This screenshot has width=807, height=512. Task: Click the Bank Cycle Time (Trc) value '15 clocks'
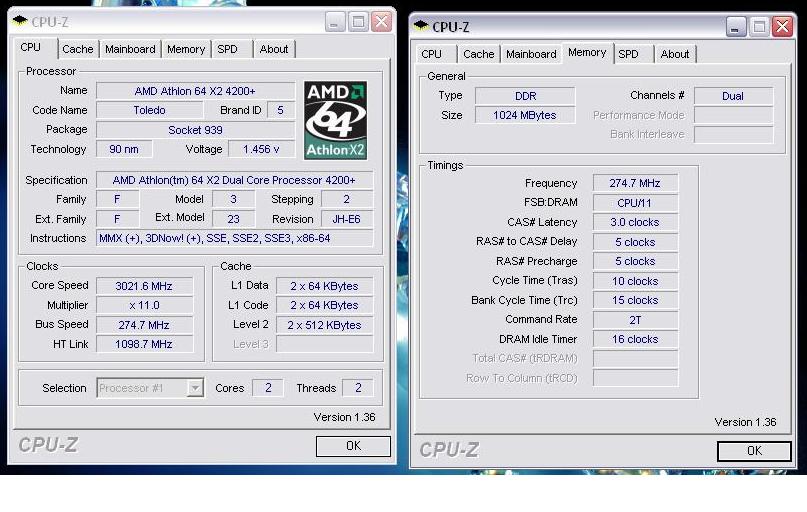pyautogui.click(x=635, y=301)
